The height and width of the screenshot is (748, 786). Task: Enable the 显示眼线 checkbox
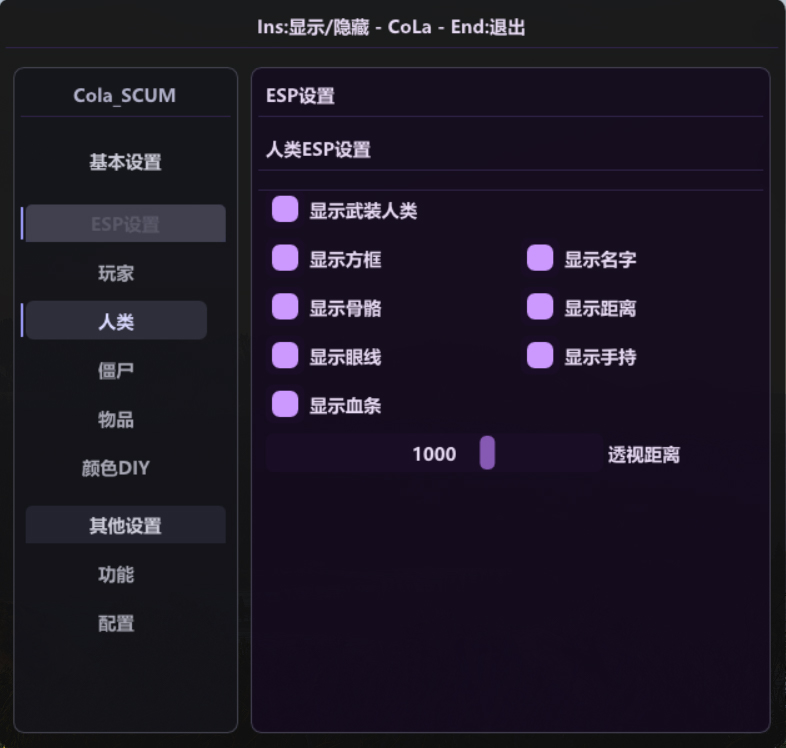(285, 355)
